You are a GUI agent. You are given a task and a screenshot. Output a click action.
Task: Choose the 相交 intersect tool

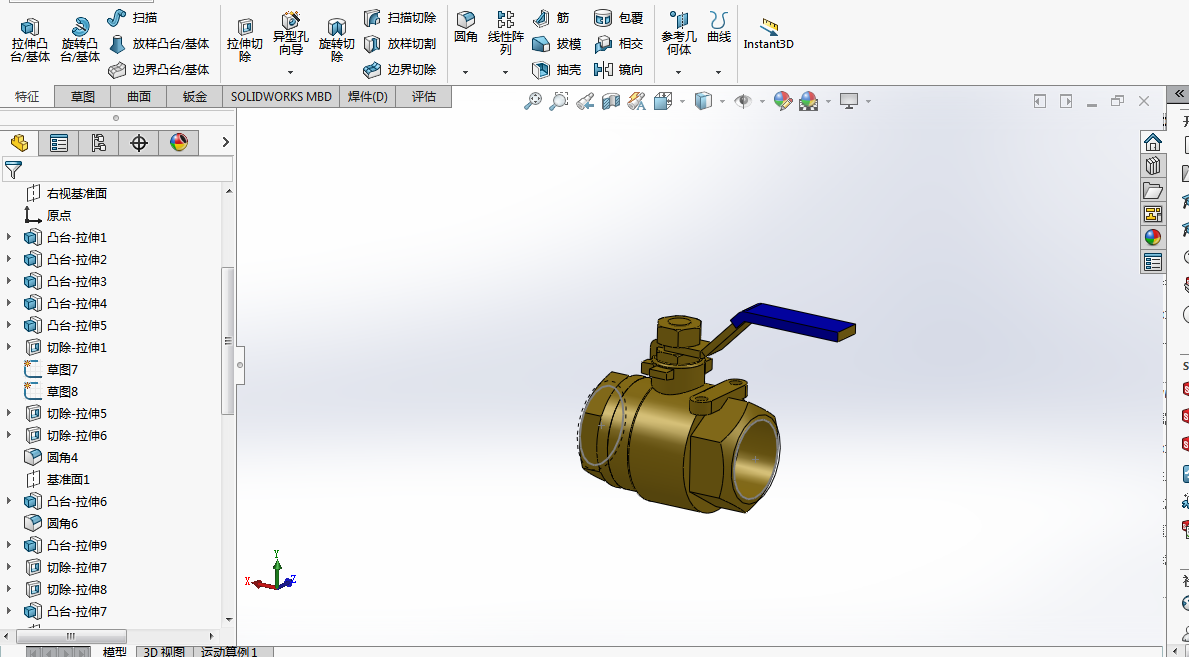618,44
